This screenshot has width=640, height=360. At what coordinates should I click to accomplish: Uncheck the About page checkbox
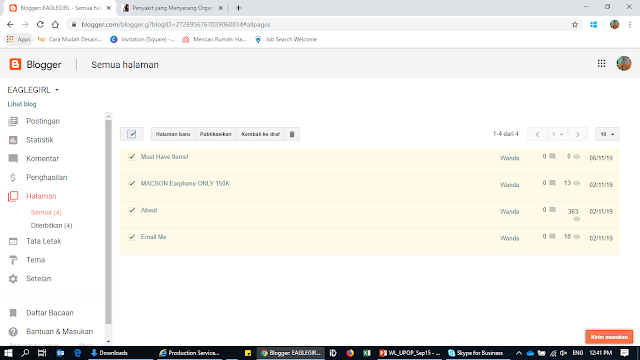[131, 210]
